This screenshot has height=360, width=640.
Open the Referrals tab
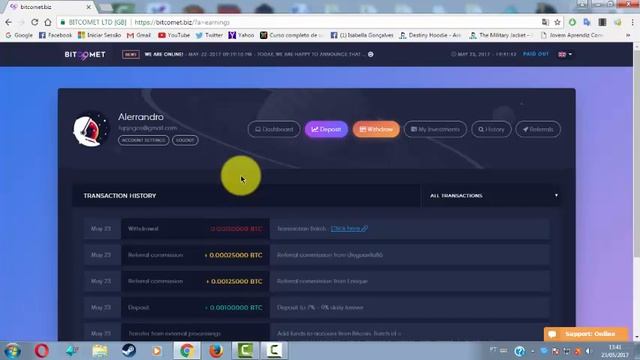coord(538,129)
